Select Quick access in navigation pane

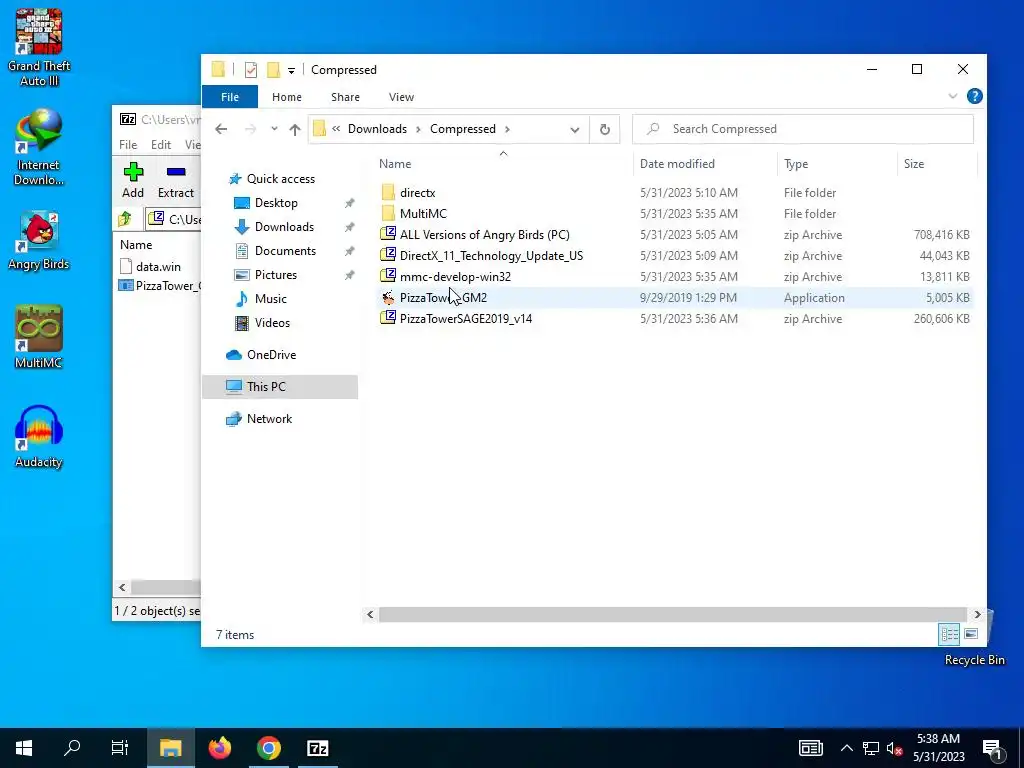click(x=271, y=178)
